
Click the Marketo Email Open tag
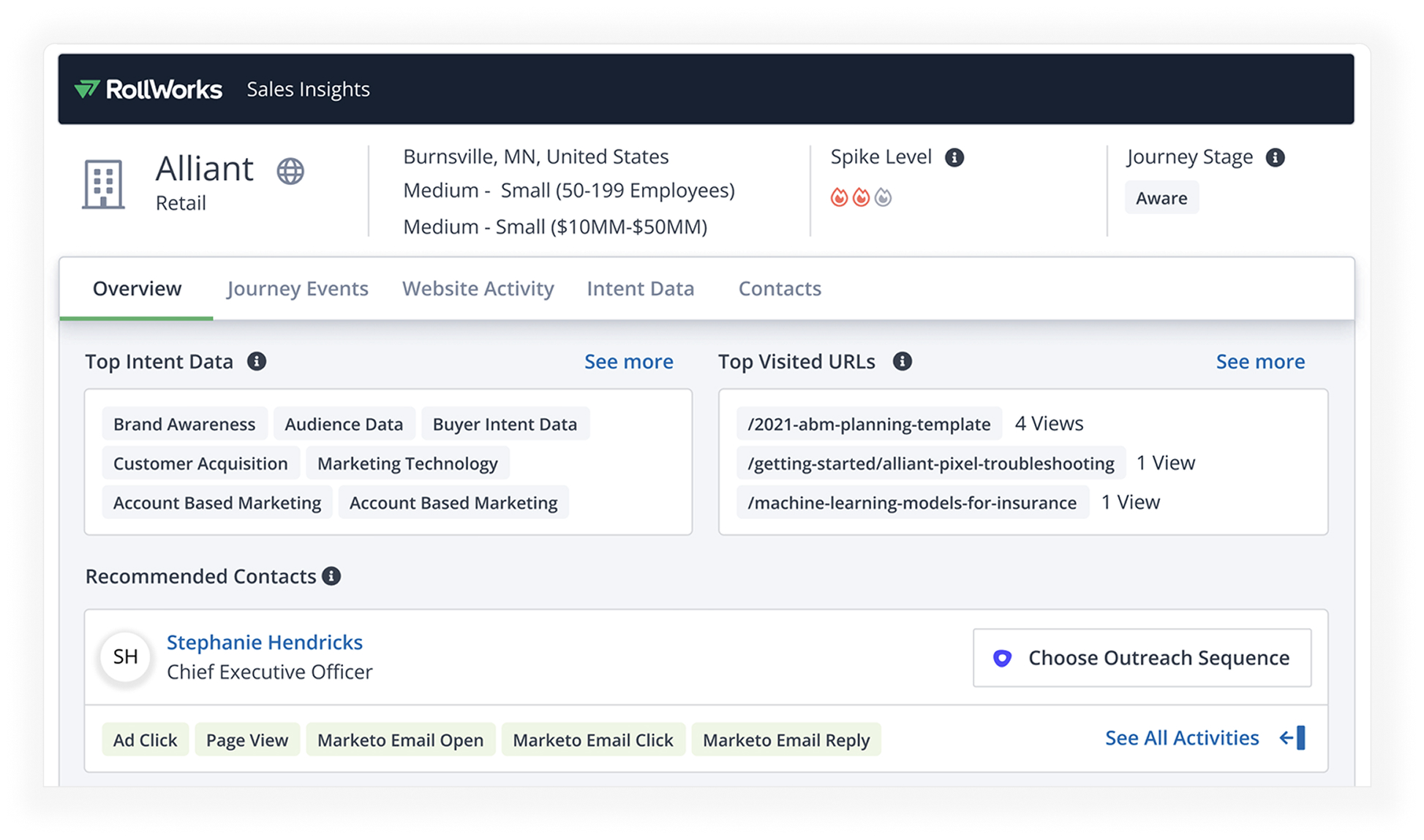point(400,740)
